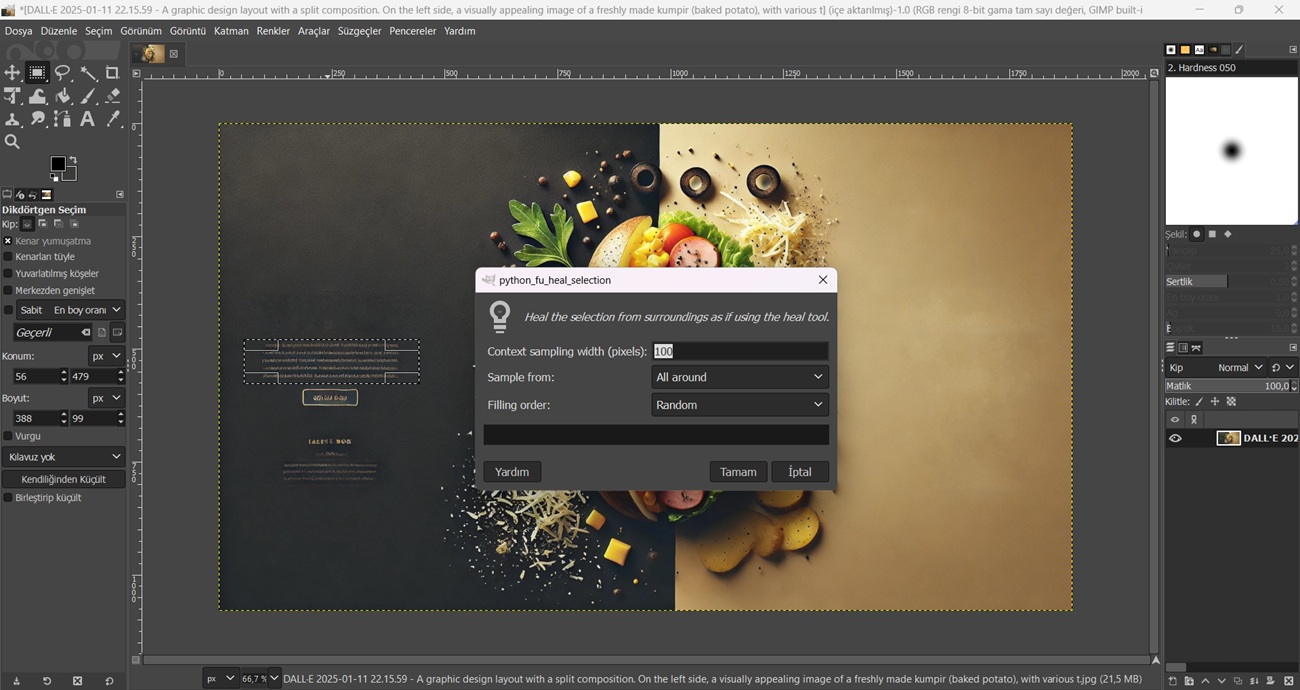The height and width of the screenshot is (690, 1300).
Task: Pick the Fuzzy Select magic wand tool
Action: pyautogui.click(x=88, y=73)
